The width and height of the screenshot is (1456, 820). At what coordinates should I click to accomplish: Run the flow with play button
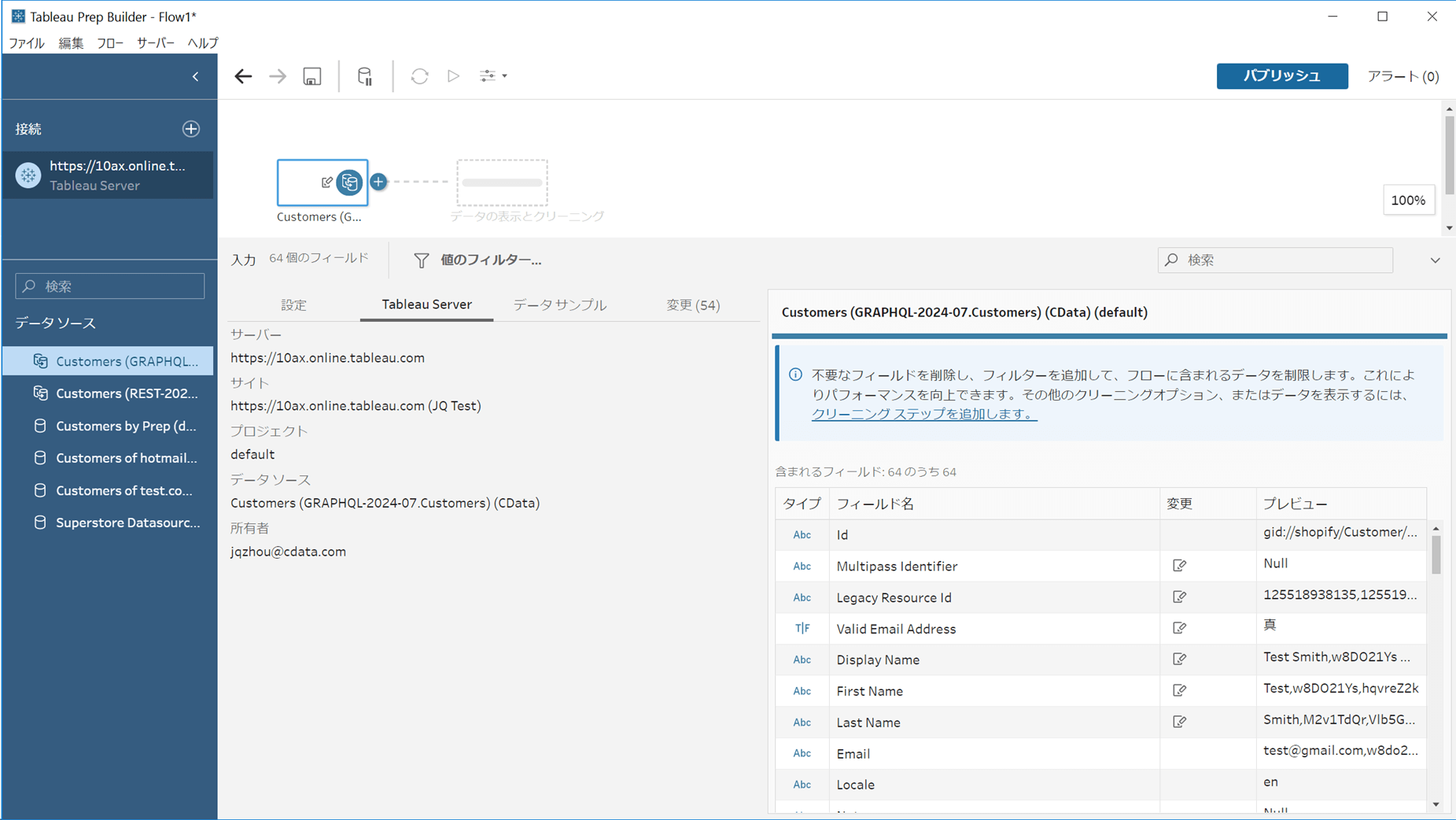[x=453, y=76]
